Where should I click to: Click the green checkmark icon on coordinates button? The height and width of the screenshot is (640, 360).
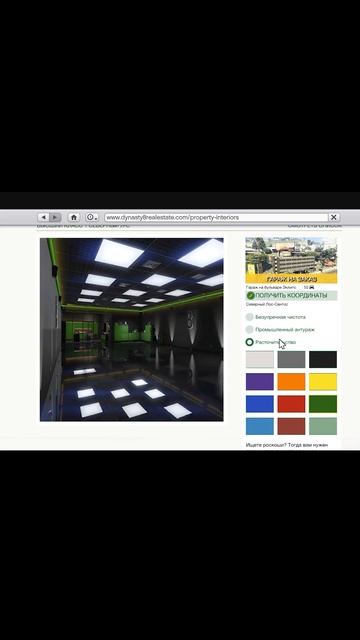[251, 296]
